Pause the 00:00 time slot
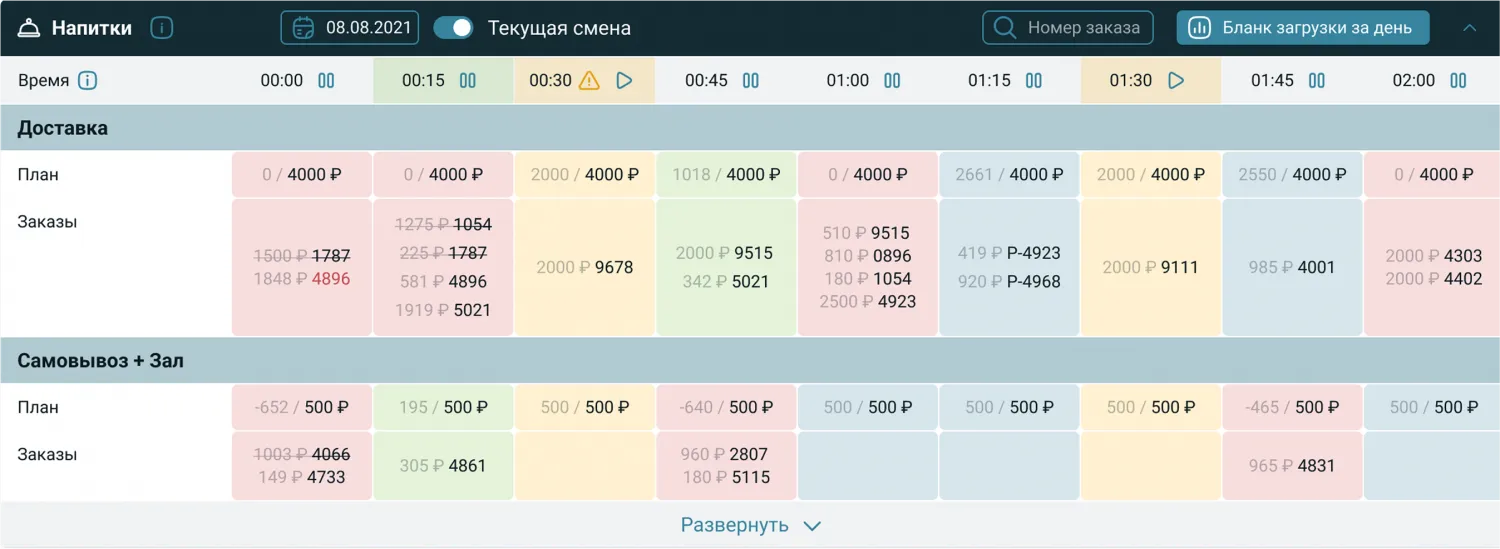 (x=326, y=81)
